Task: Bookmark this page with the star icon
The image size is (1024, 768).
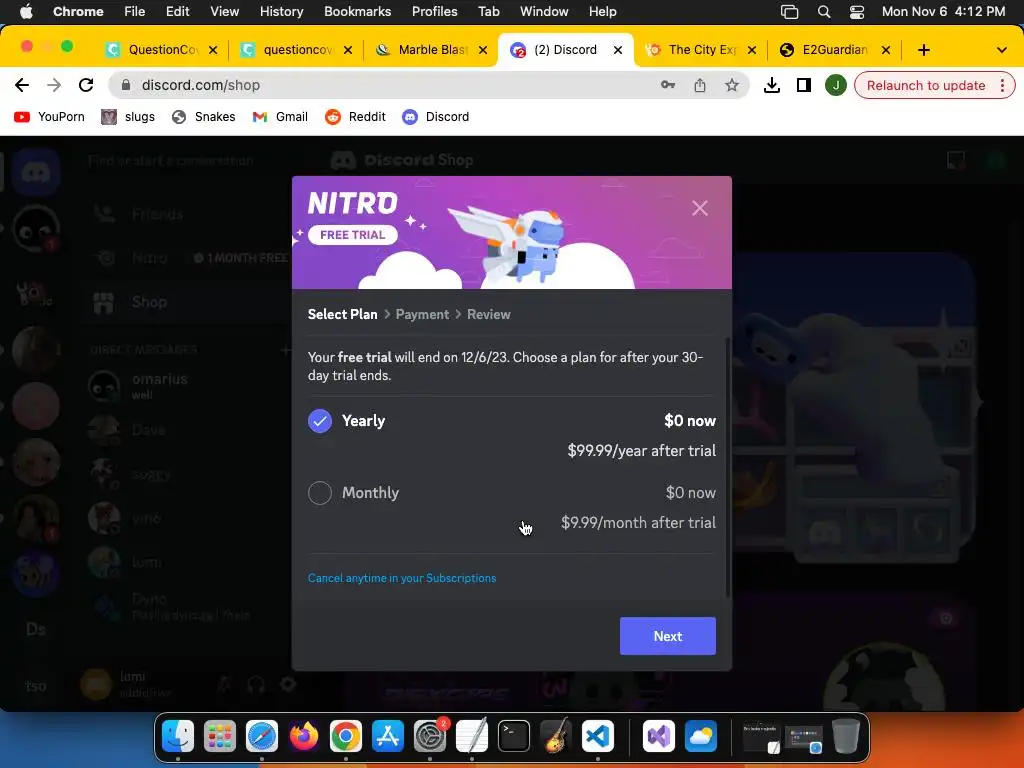Action: click(x=731, y=86)
